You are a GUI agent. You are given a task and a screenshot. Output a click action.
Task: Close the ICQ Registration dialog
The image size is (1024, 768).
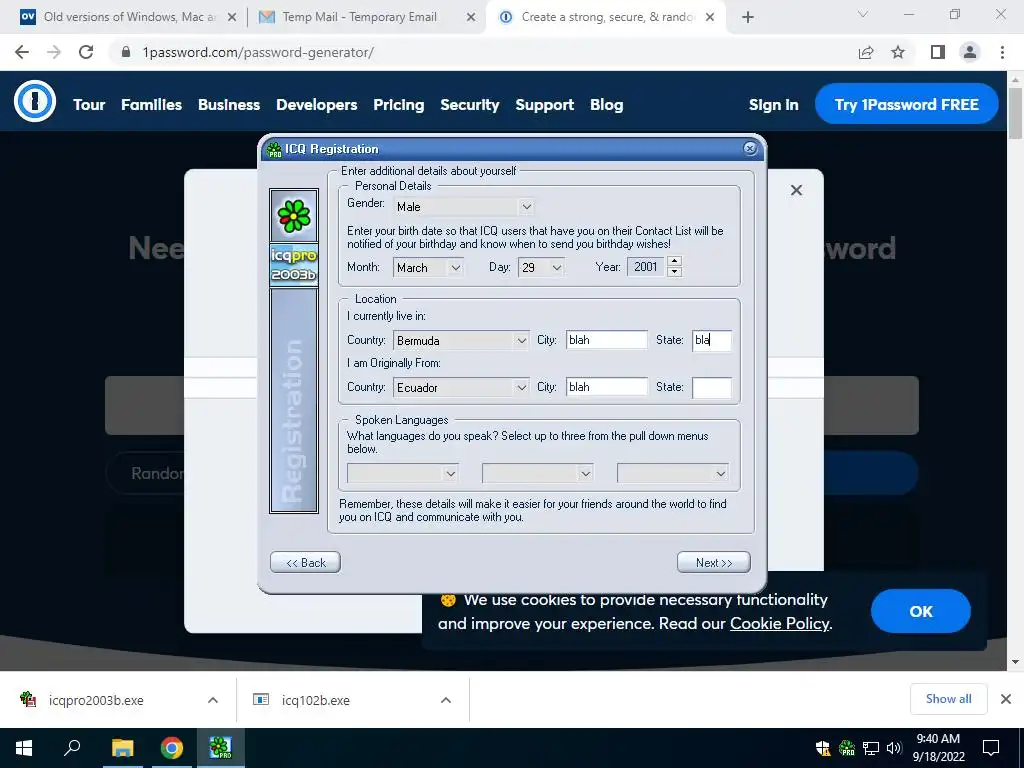click(750, 148)
